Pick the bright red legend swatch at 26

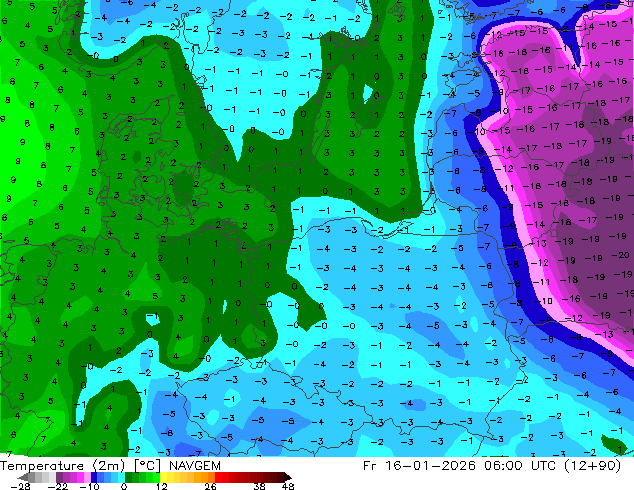pos(218,477)
